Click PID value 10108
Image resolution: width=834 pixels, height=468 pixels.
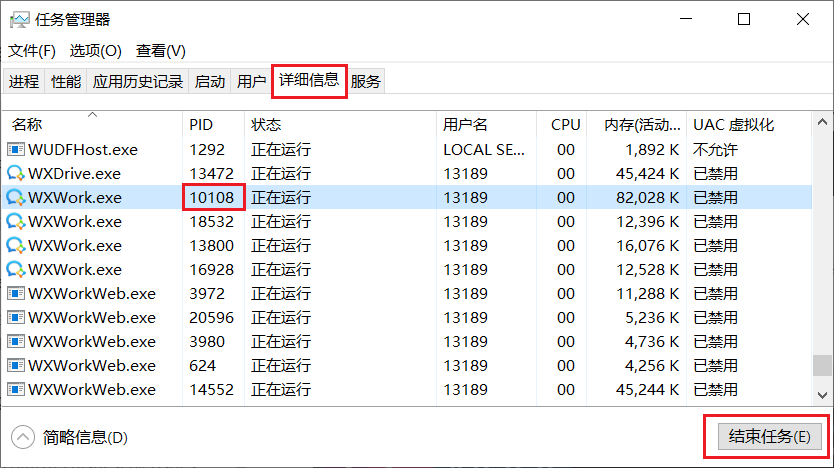[x=212, y=197]
